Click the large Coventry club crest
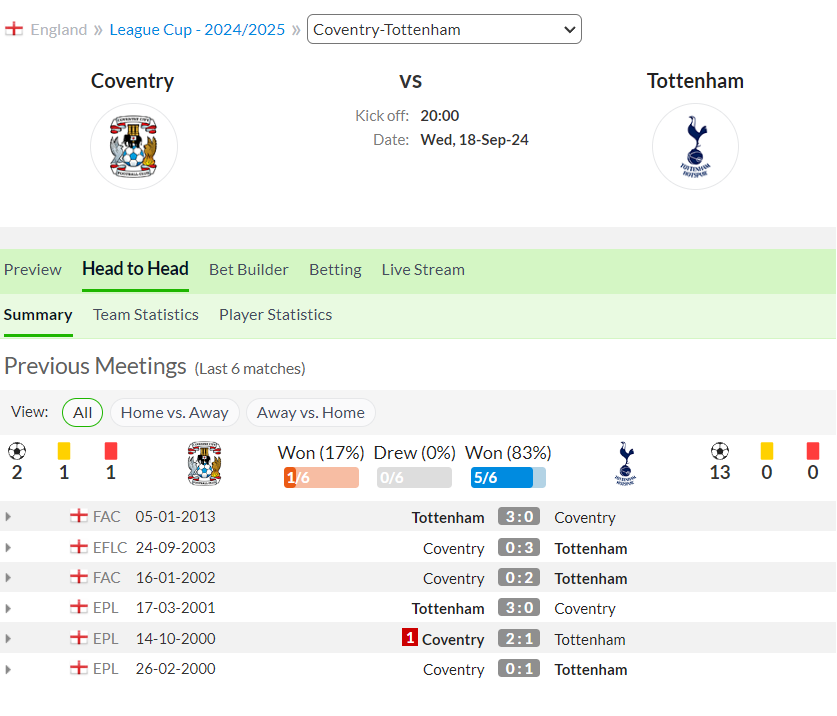The height and width of the screenshot is (716, 837). [x=133, y=147]
